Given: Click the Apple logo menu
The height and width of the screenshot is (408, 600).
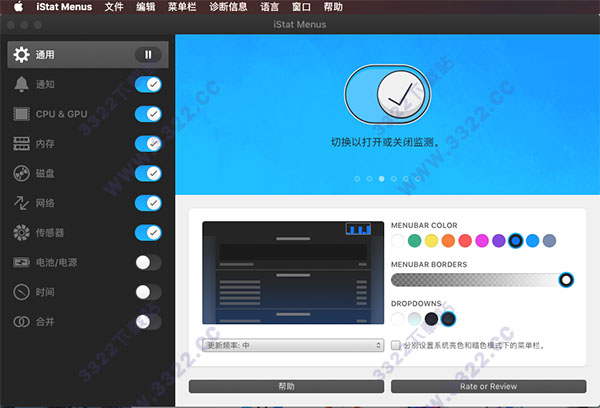Looking at the screenshot, I should pos(18,7).
